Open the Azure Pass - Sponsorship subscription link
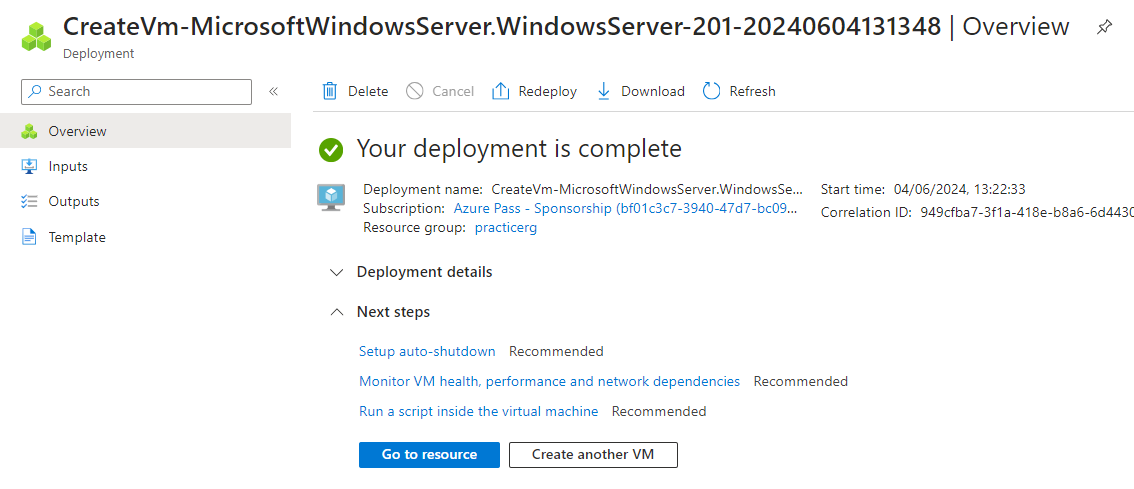This screenshot has height=489, width=1134. tap(626, 208)
